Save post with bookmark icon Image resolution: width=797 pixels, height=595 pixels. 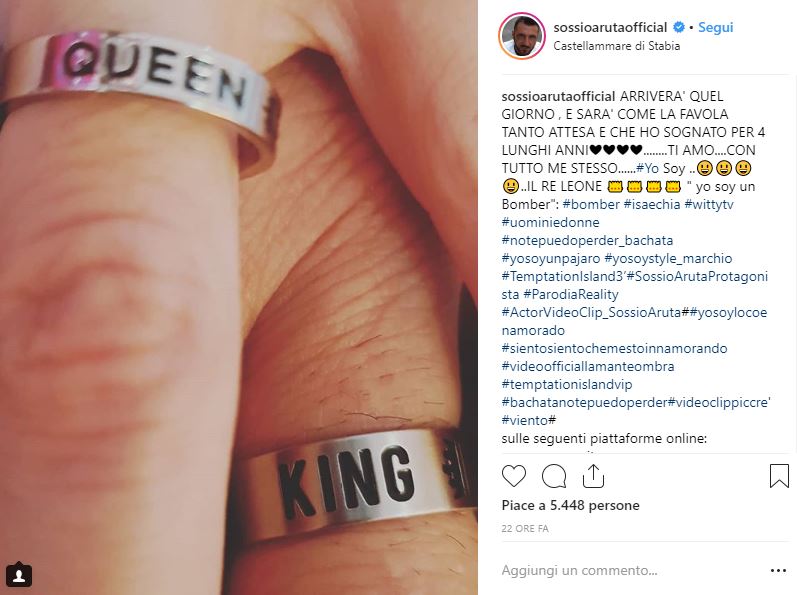(x=779, y=476)
